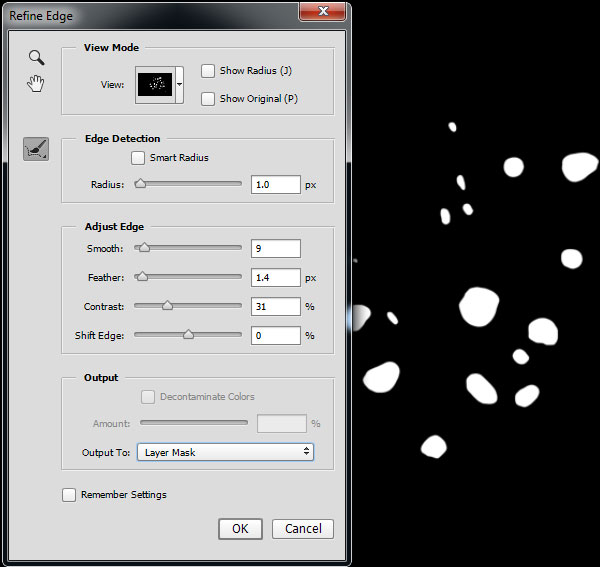
Task: Click the Feather value input field
Action: [276, 277]
